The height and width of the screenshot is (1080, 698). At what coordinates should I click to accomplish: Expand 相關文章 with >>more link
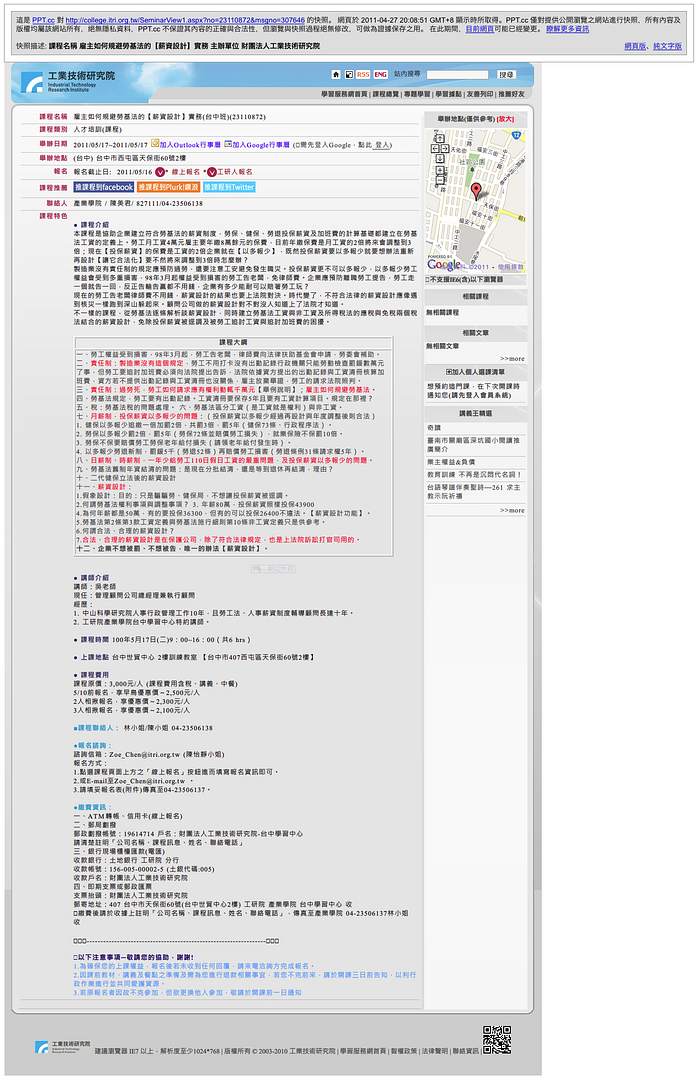[512, 357]
